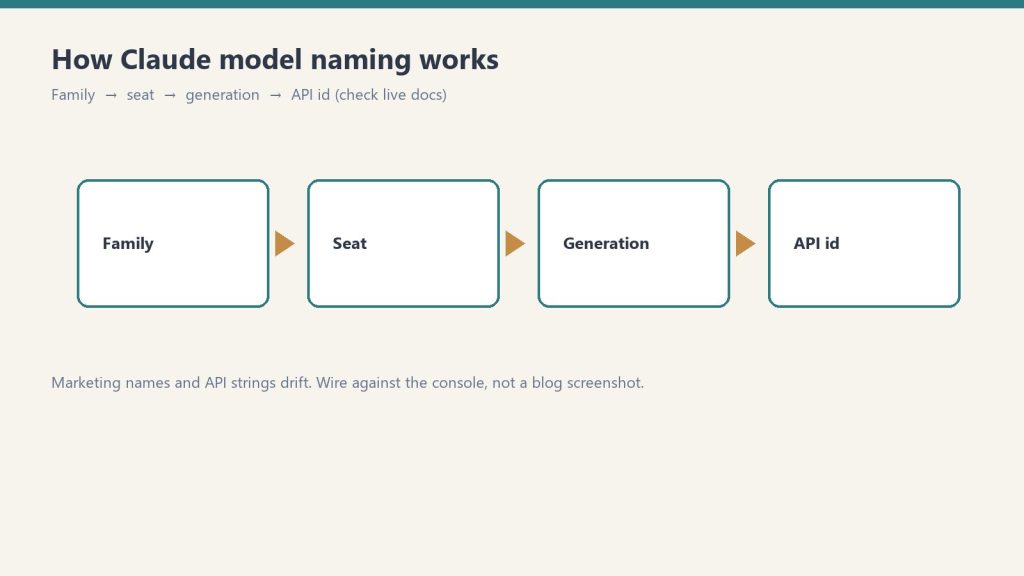Image resolution: width=1024 pixels, height=576 pixels.
Task: Click the arrow between Generation and API id
Action: tap(746, 244)
